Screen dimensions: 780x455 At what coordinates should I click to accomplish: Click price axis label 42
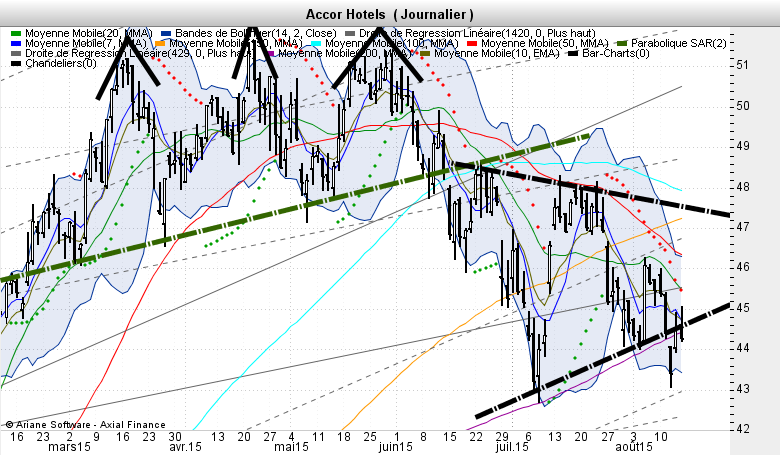click(743, 429)
